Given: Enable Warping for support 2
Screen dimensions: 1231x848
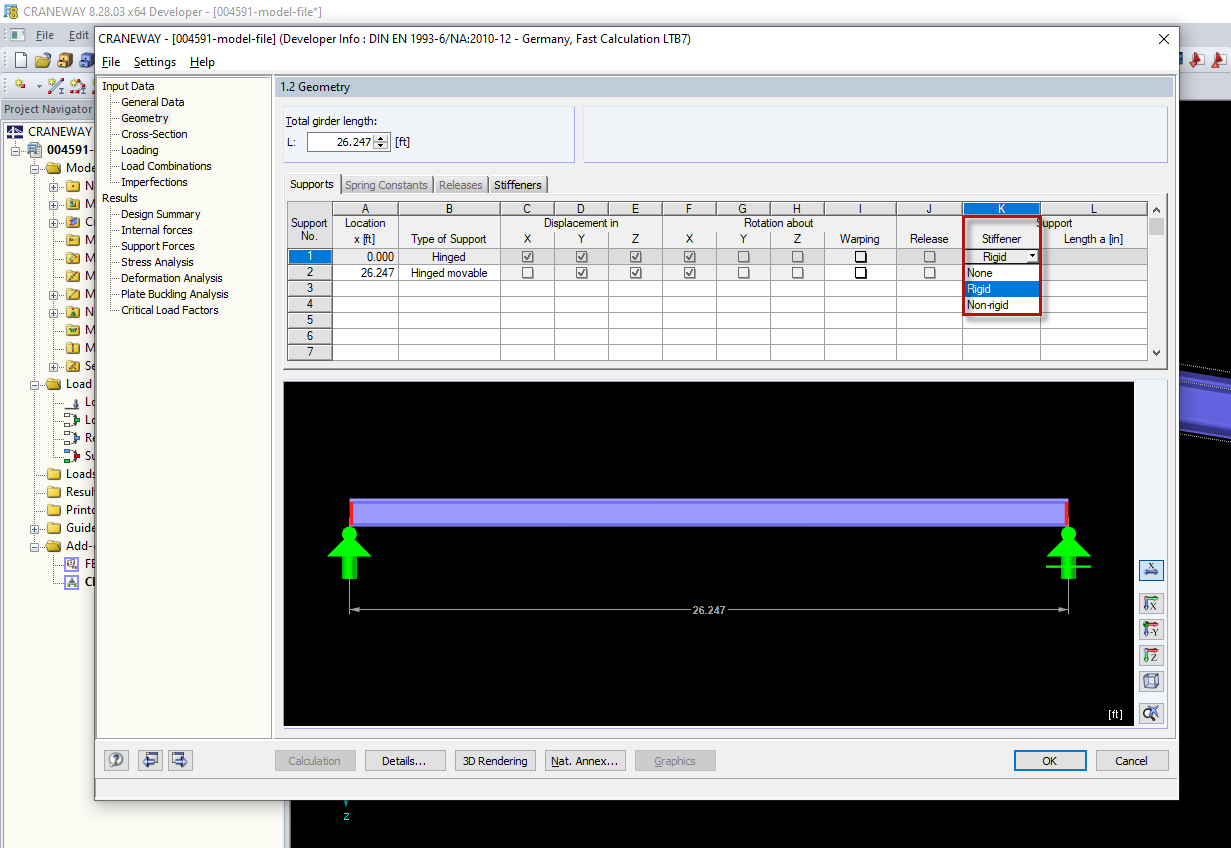Looking at the screenshot, I should tap(860, 272).
